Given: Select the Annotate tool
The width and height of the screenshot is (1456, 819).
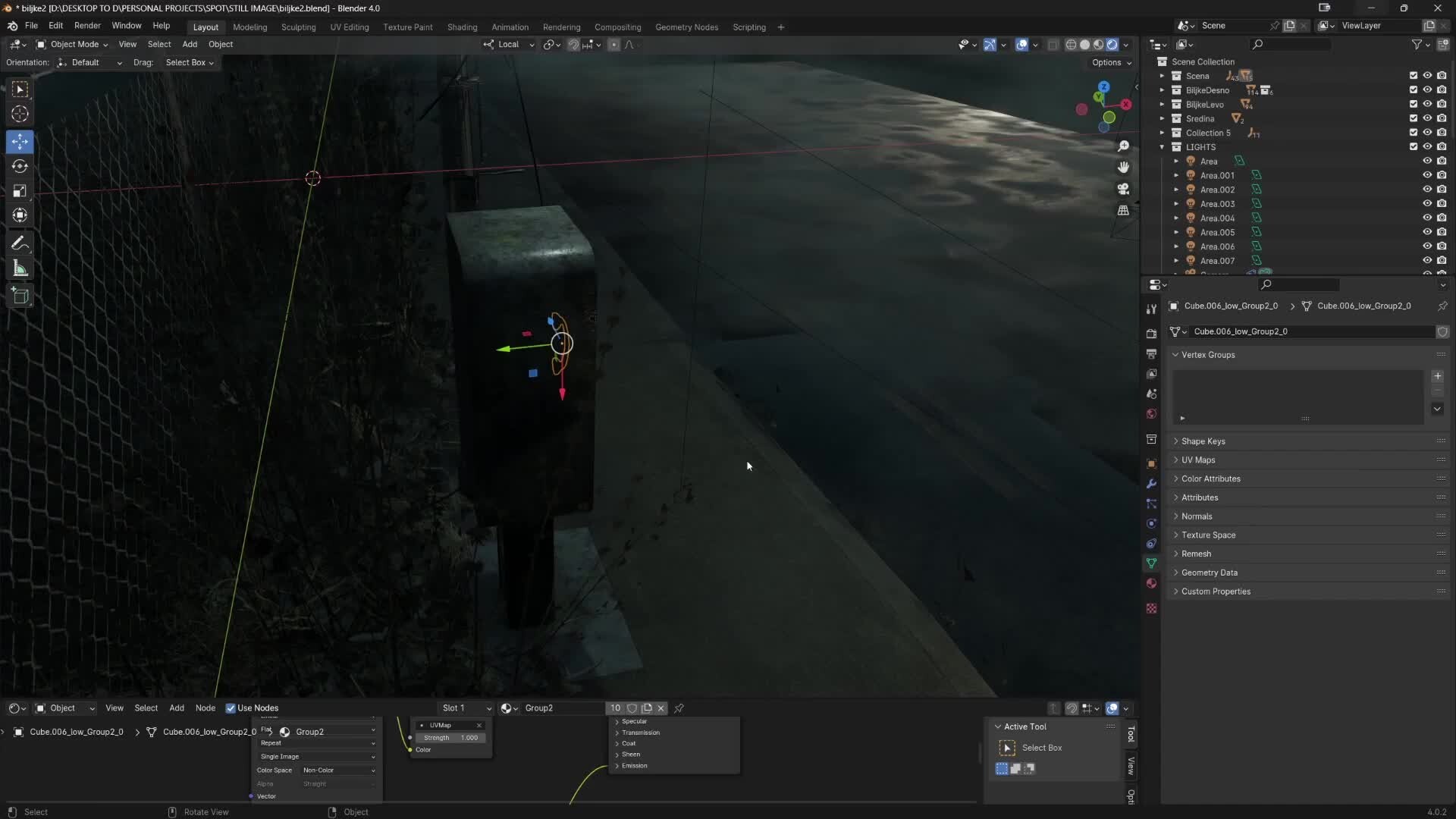Looking at the screenshot, I should [x=20, y=243].
